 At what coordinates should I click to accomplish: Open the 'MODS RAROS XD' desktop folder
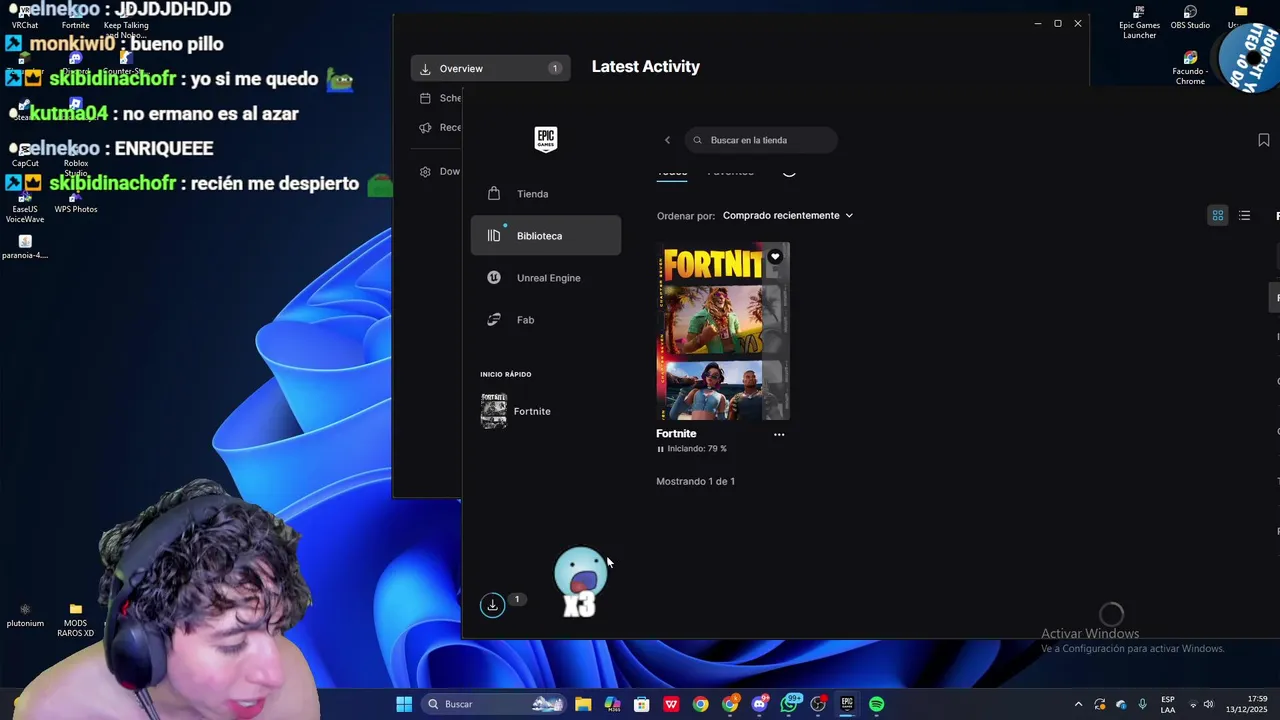tap(75, 619)
